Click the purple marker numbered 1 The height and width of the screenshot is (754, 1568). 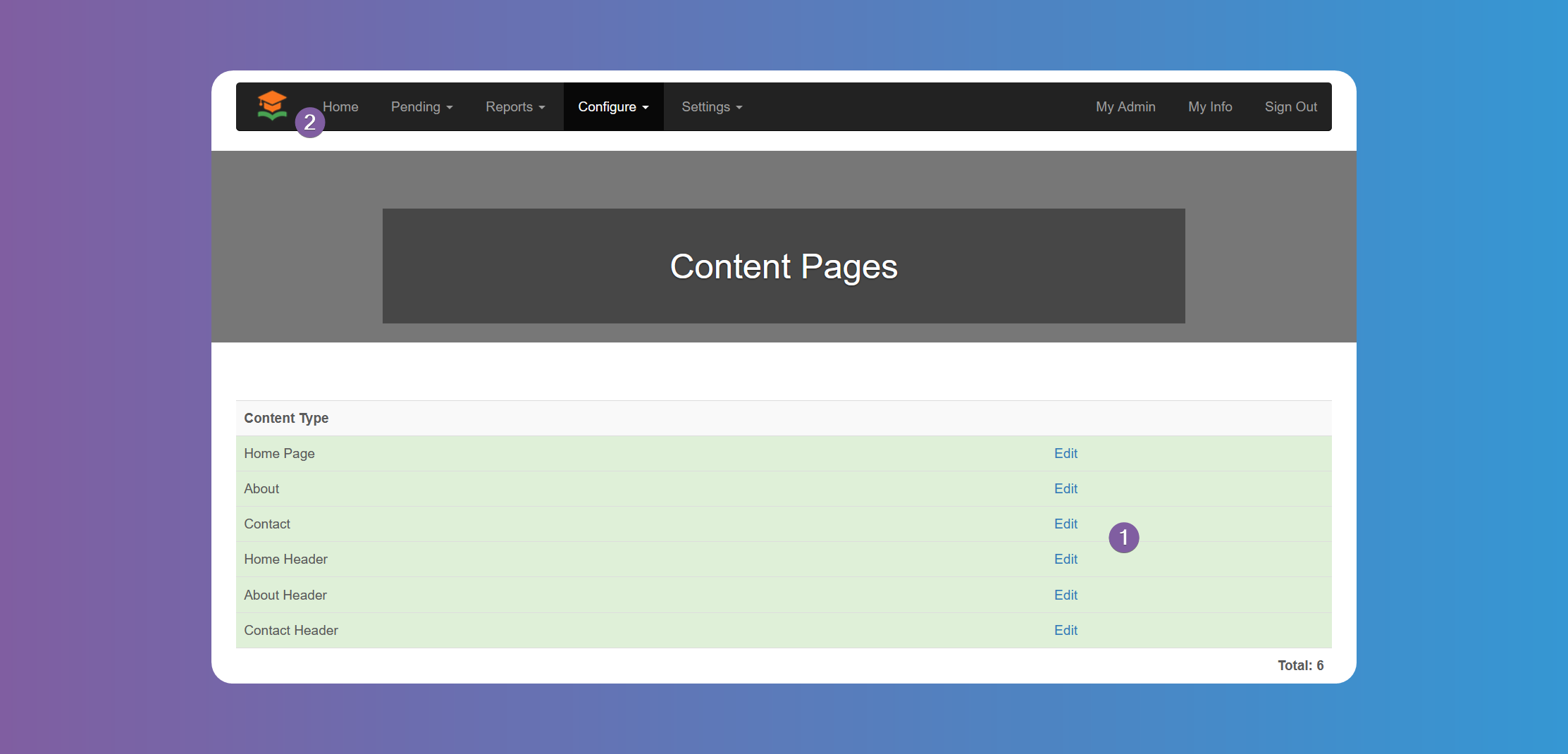[1124, 538]
